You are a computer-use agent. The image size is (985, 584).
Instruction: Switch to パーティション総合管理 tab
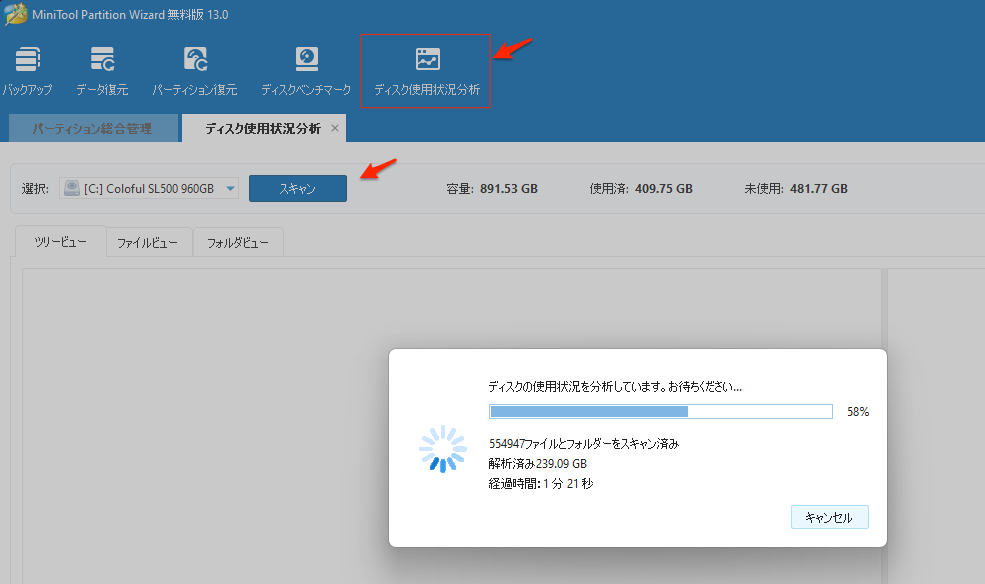[92, 129]
